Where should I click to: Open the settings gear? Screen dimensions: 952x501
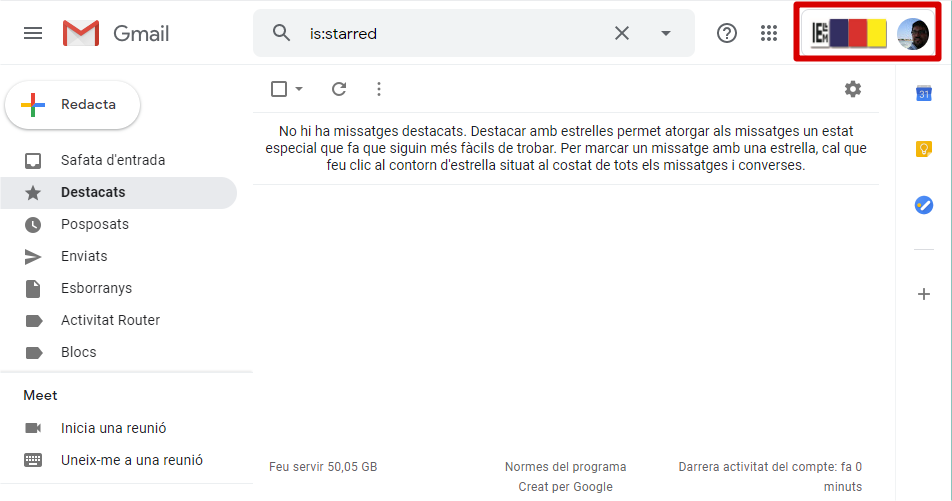(x=852, y=89)
